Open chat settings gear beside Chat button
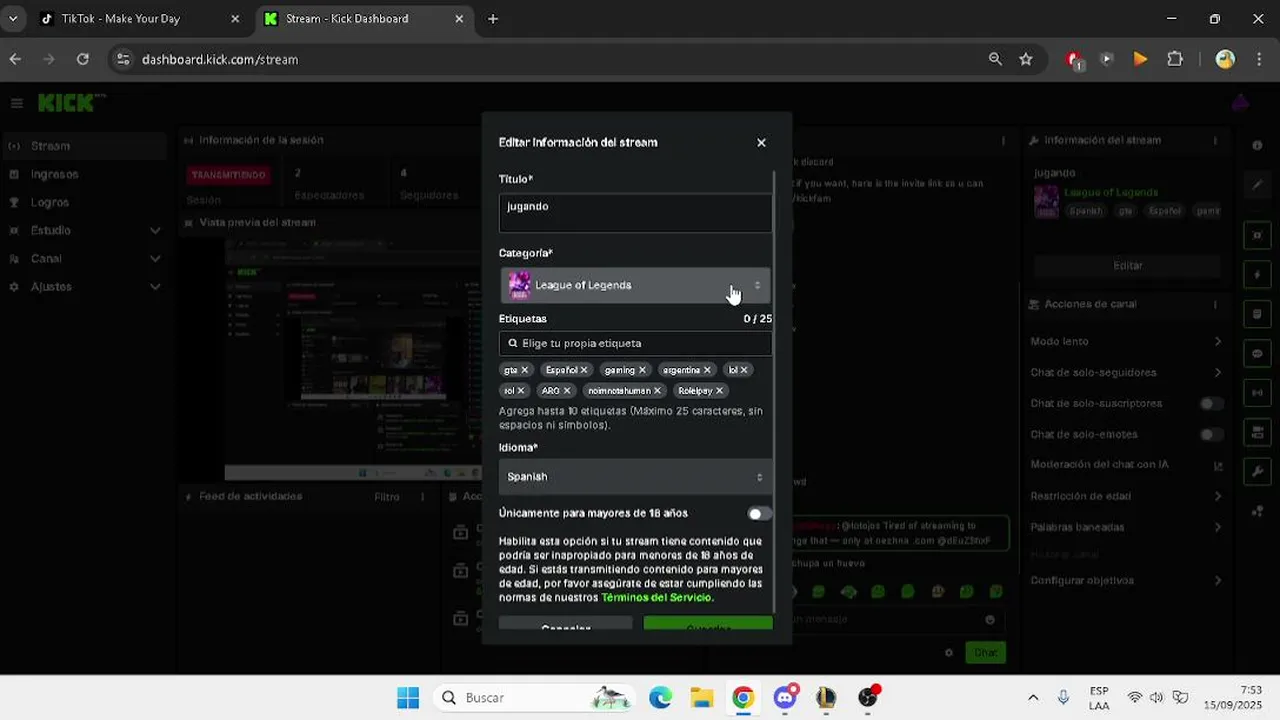 click(x=949, y=653)
